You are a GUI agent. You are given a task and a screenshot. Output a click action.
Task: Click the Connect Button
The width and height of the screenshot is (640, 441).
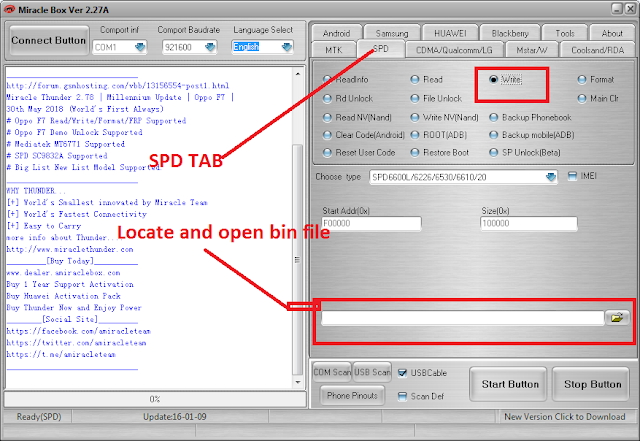[x=49, y=40]
